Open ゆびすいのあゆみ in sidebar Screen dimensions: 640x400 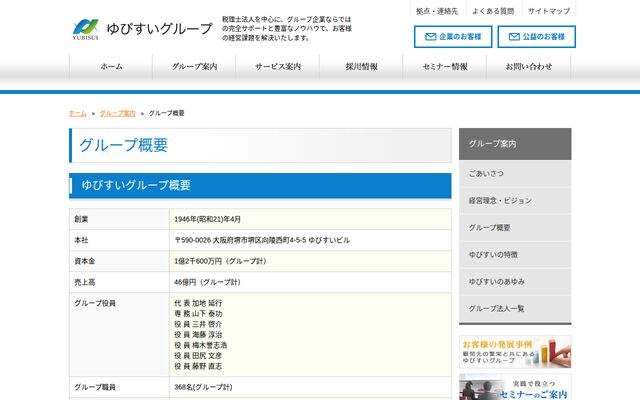[x=515, y=281]
